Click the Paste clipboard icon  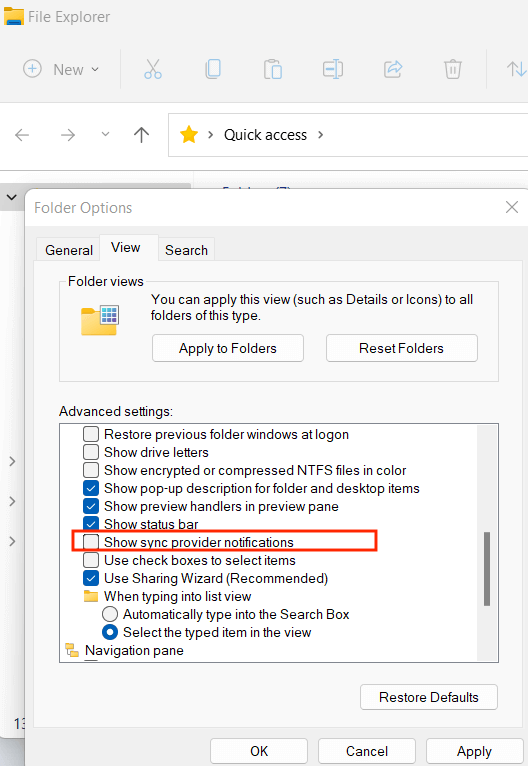(273, 69)
